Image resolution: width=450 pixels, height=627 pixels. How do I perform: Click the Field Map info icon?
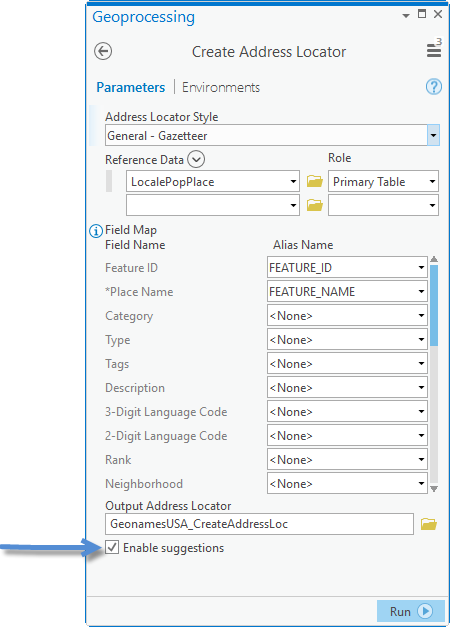(x=96, y=231)
